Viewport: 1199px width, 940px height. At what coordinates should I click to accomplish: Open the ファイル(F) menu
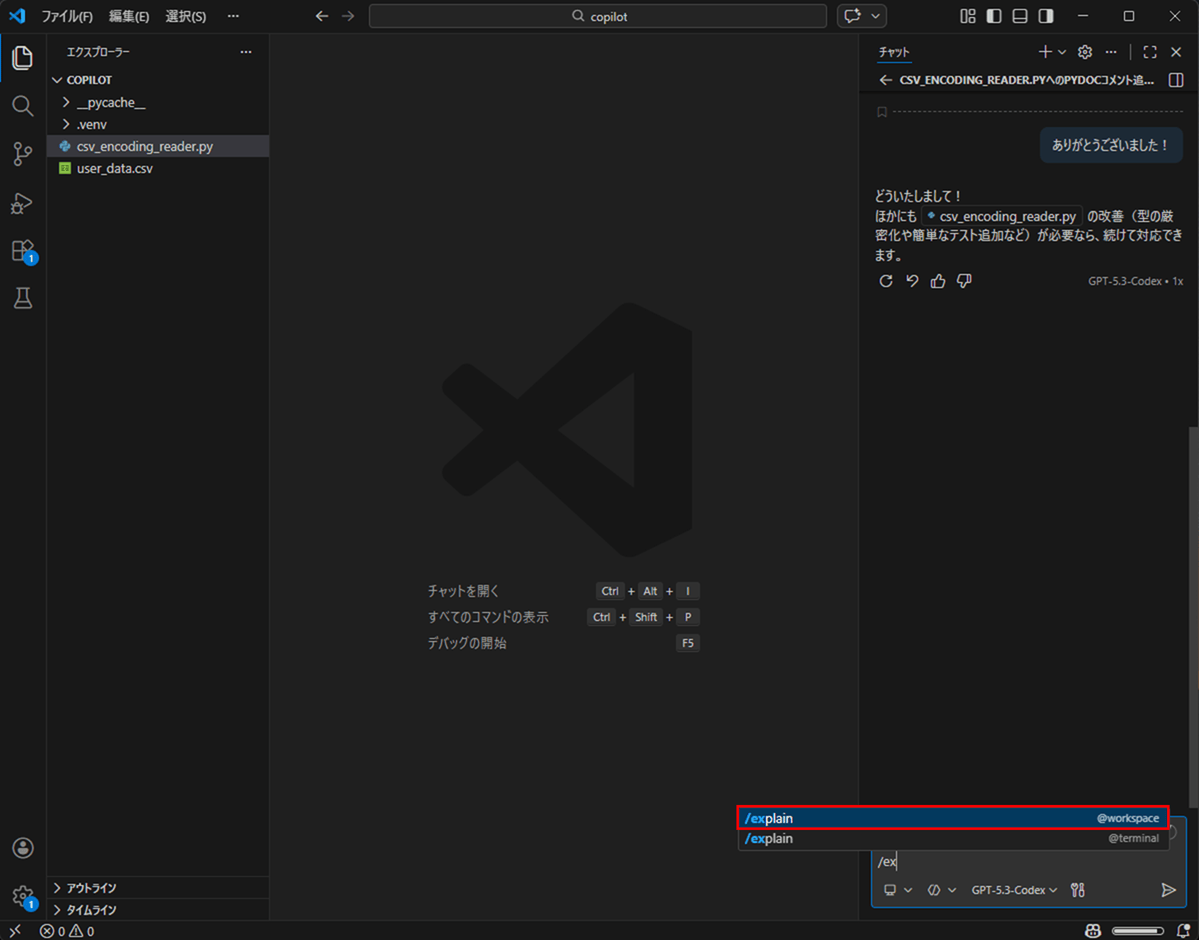[65, 16]
